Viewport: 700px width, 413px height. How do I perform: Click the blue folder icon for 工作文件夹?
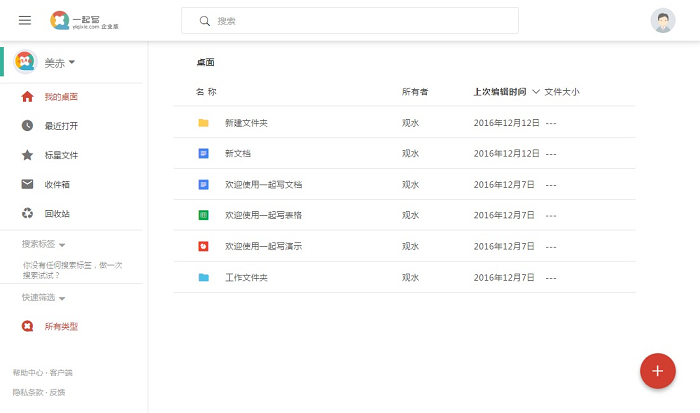tap(203, 277)
